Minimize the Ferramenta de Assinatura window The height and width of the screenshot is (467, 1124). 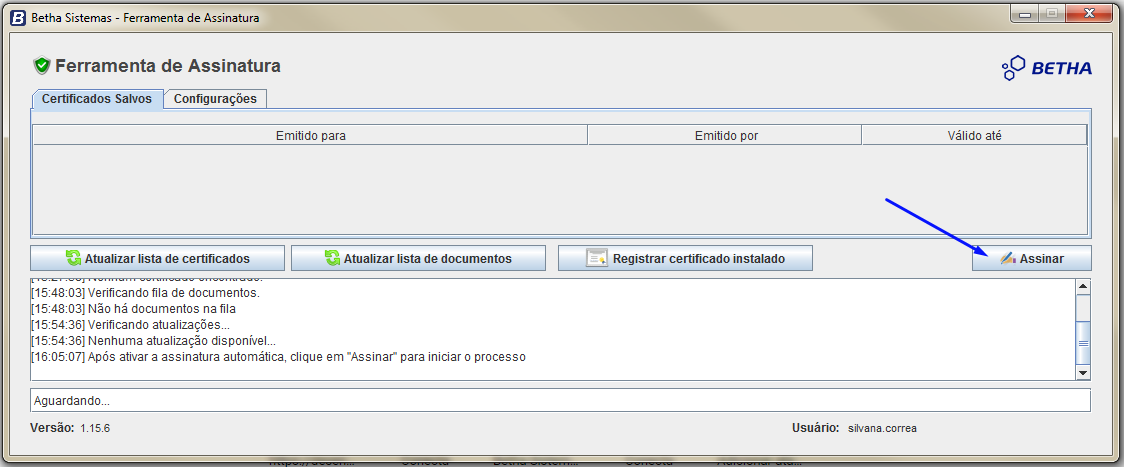point(1026,13)
